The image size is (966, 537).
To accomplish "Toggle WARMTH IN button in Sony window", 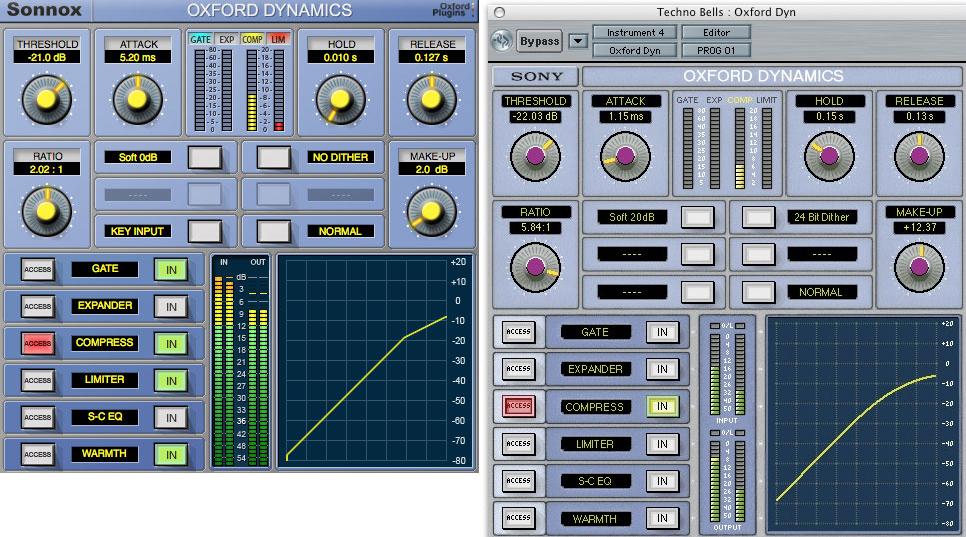I will click(x=662, y=518).
